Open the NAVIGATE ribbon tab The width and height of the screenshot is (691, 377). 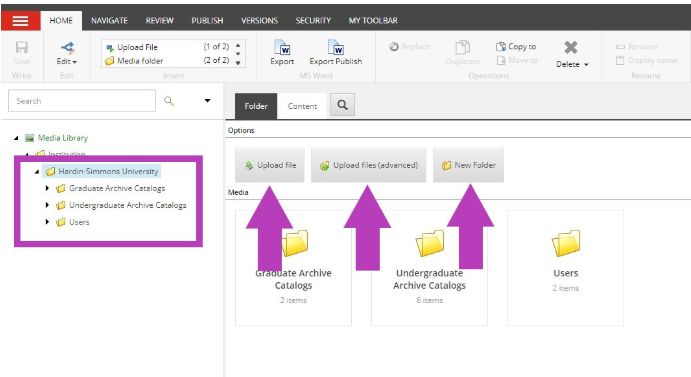109,21
